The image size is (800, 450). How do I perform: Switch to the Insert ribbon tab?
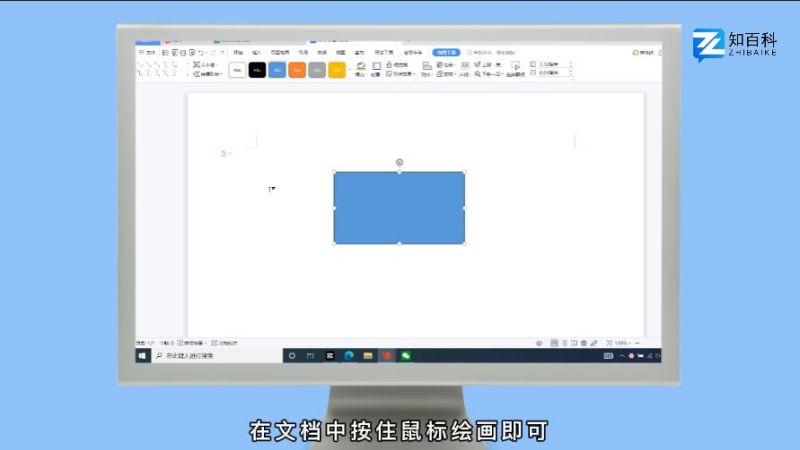pyautogui.click(x=257, y=52)
